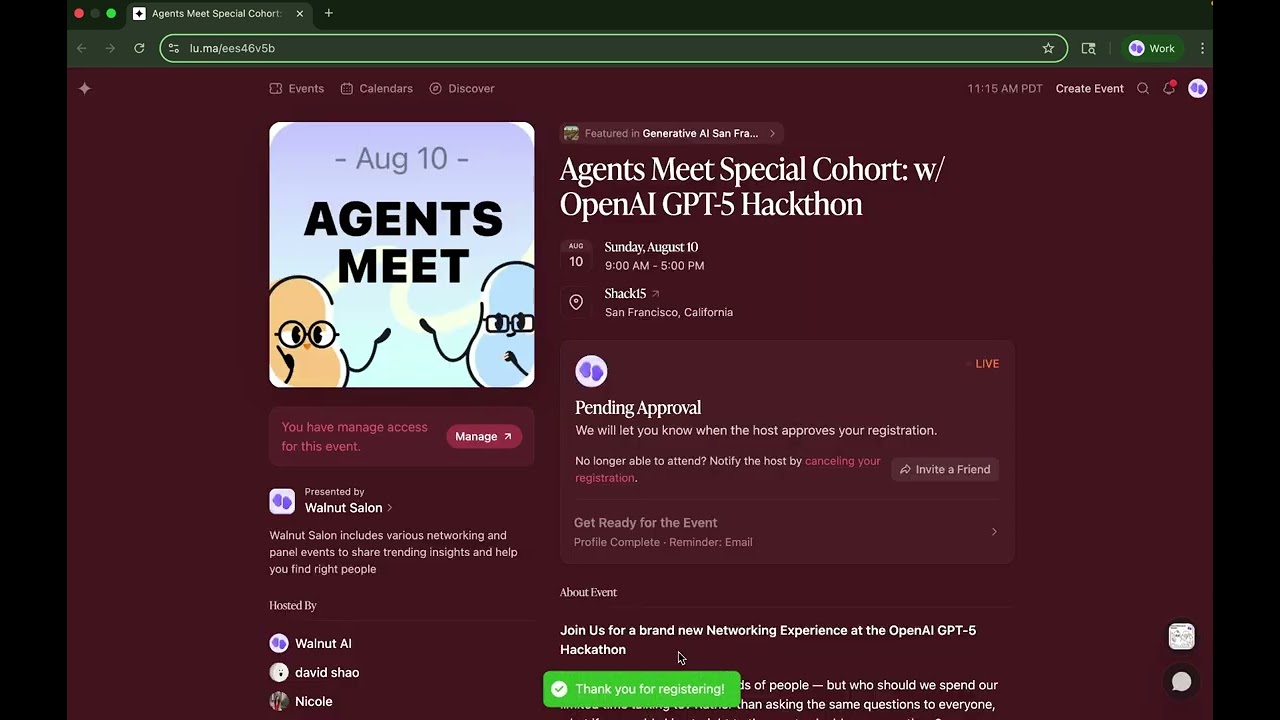Expand Walnut Salon presenter chevron
1280x720 pixels.
(x=390, y=508)
